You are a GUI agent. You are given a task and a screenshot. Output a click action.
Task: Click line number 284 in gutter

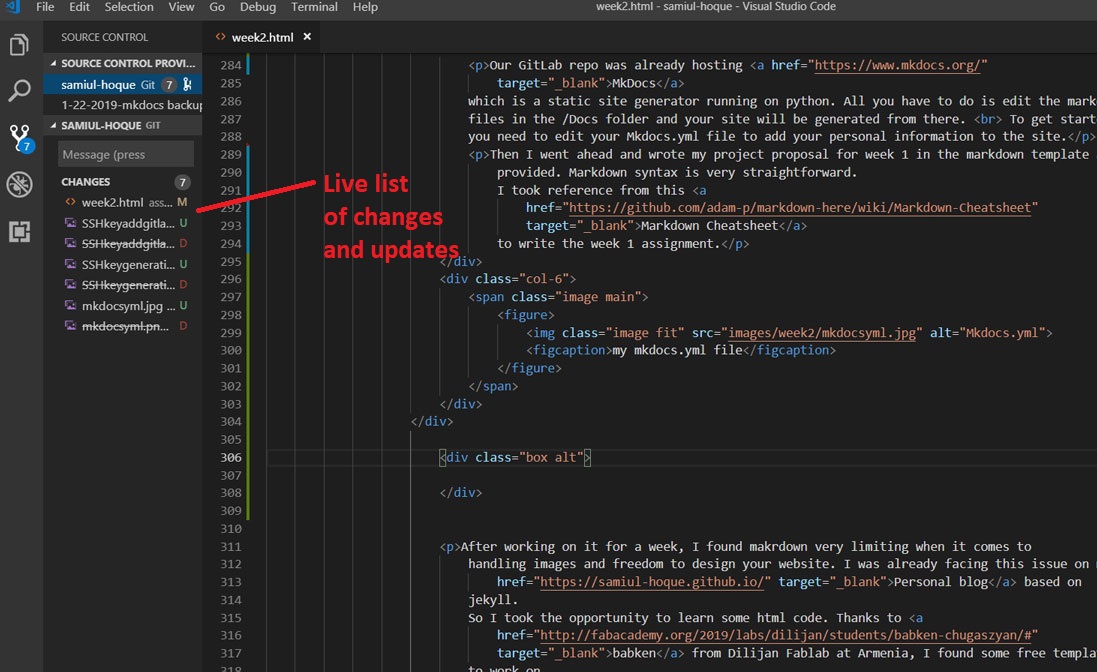tap(231, 65)
